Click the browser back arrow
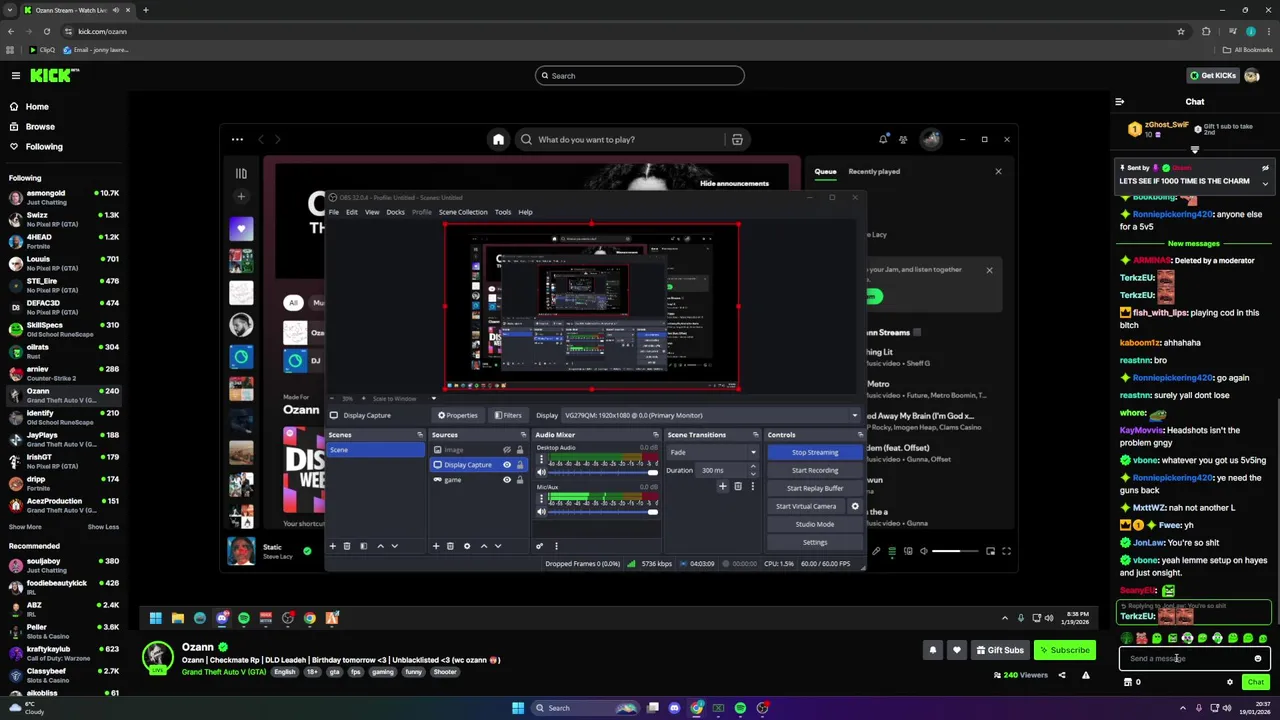1280x720 pixels. 11,31
